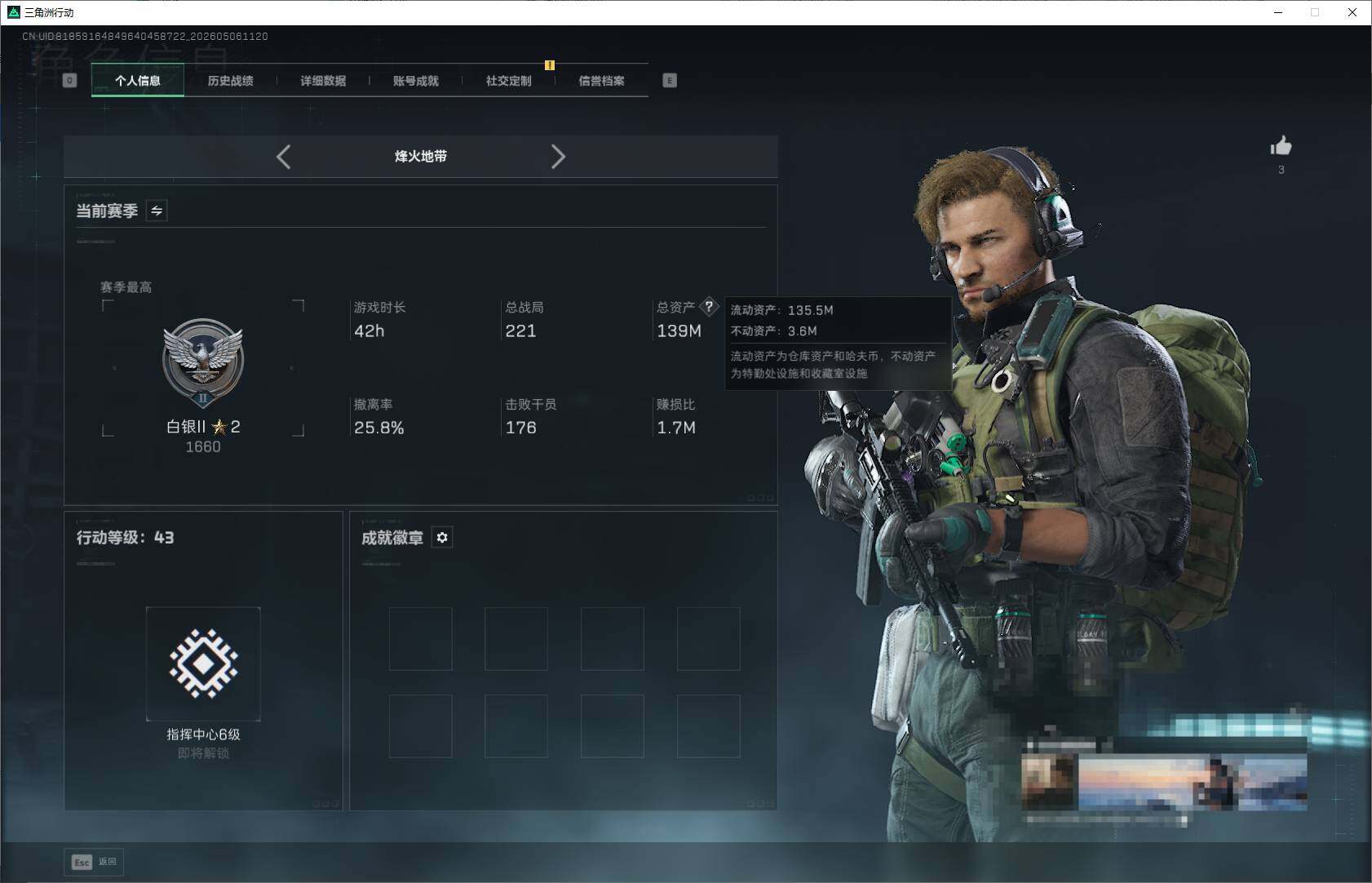Viewport: 1372px width, 883px height.
Task: Click the 总资产 139M value
Action: (679, 331)
